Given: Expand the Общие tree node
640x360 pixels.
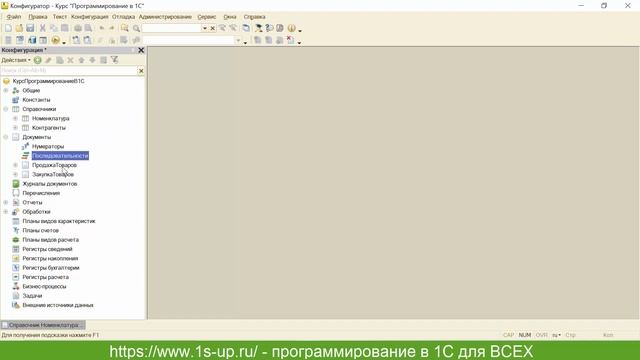Looking at the screenshot, I should (6, 90).
